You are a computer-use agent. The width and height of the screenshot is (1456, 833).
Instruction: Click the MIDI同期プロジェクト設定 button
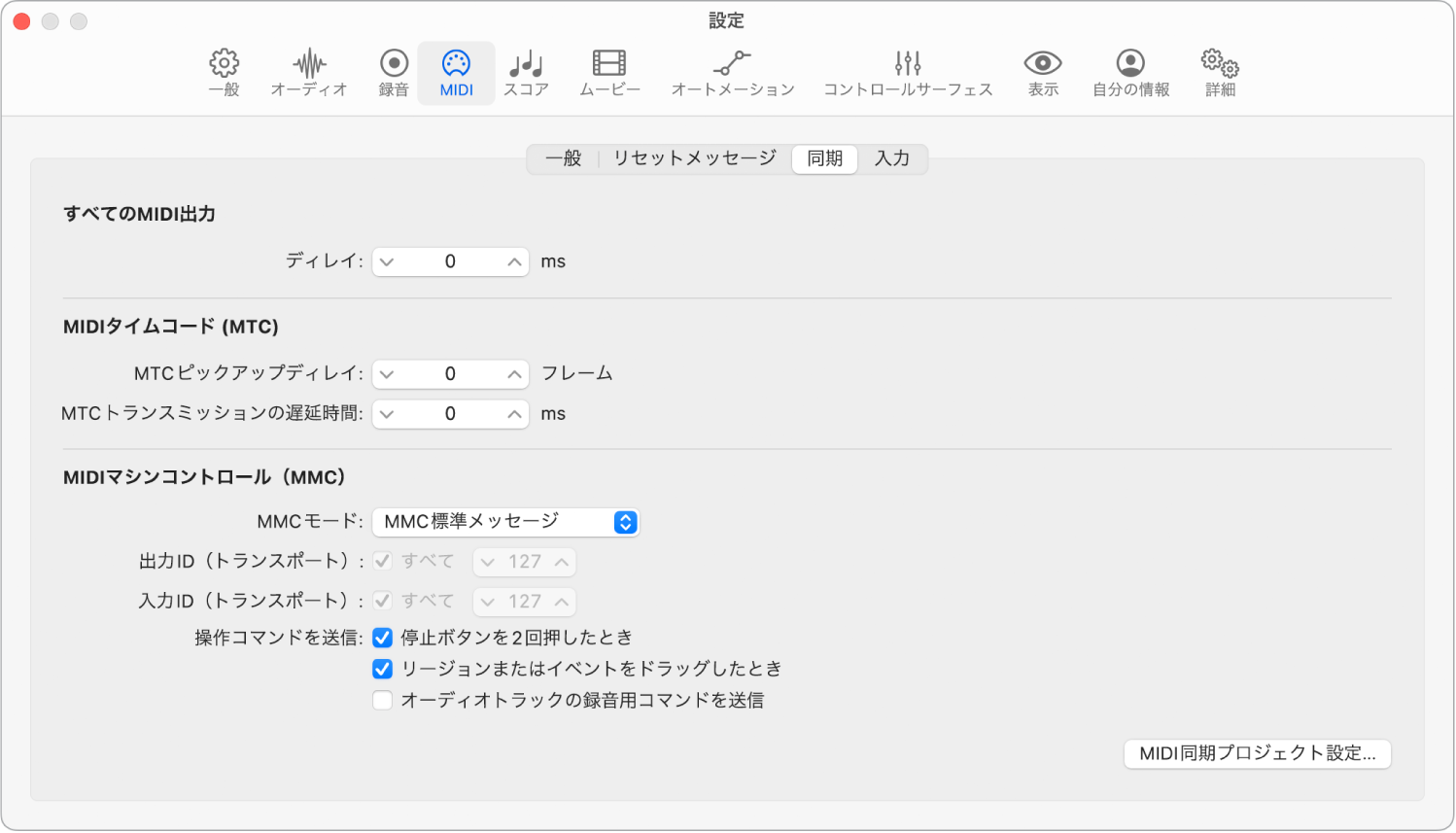pyautogui.click(x=1256, y=753)
